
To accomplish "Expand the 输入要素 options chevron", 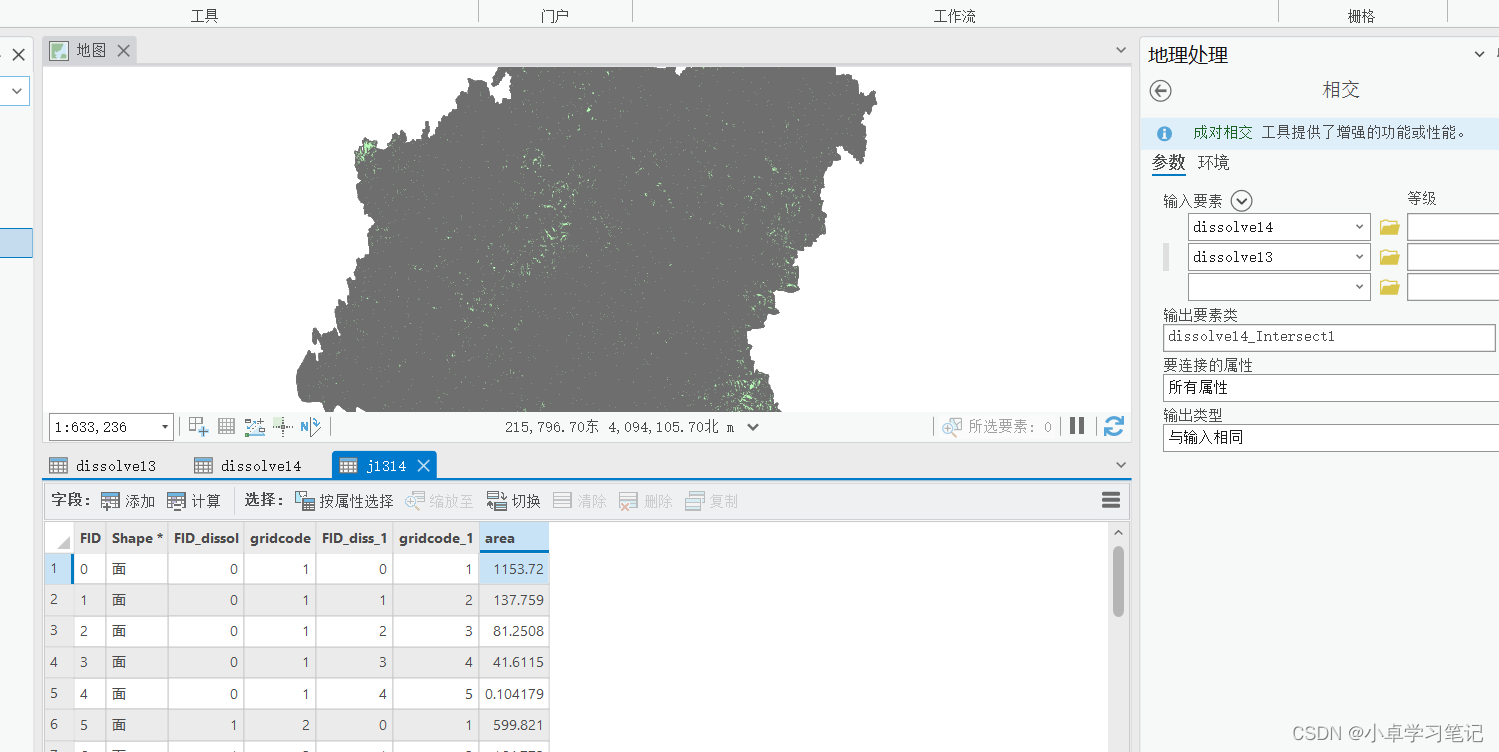I will point(1241,200).
